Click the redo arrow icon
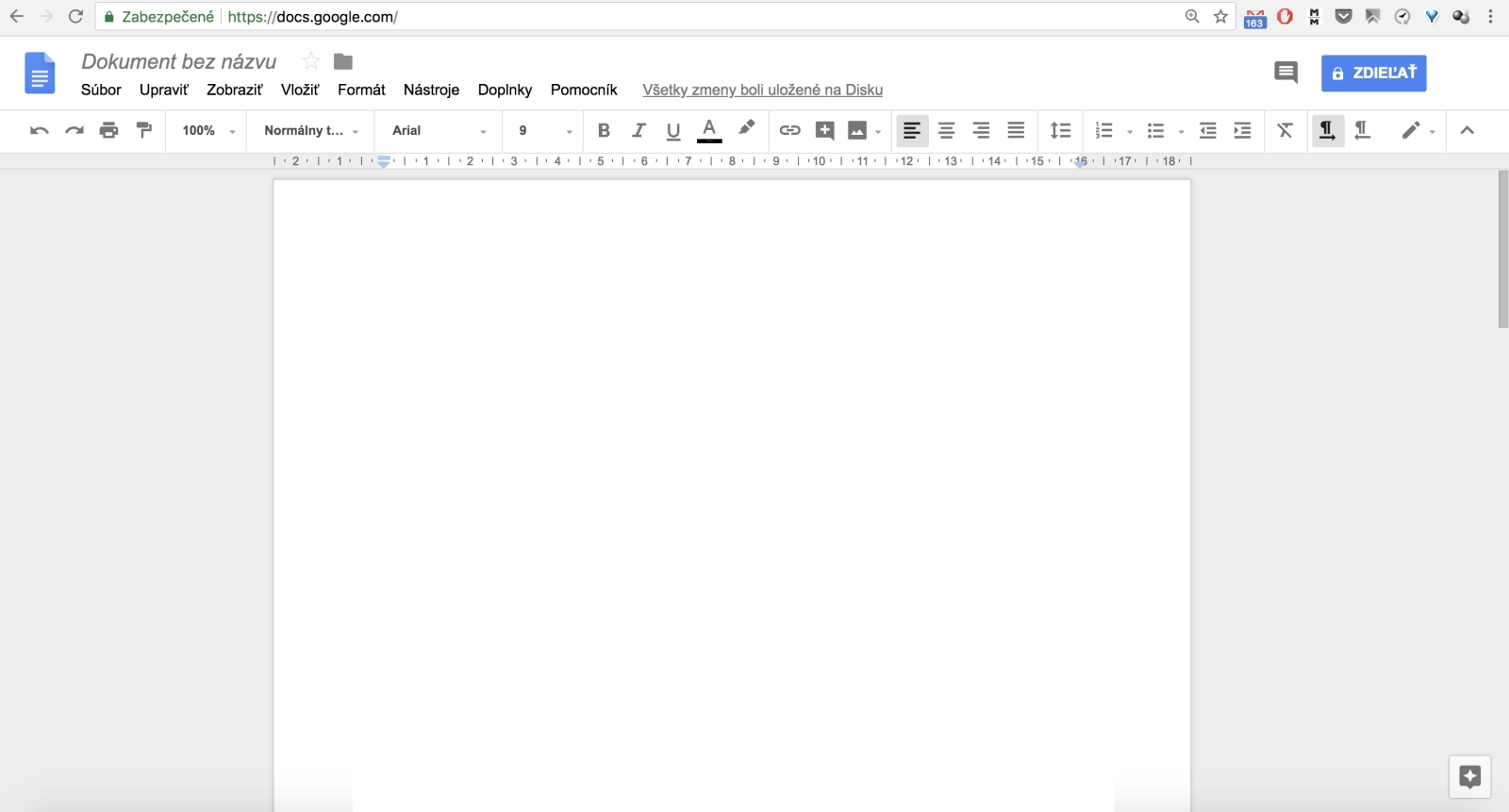Screen dimensions: 1509x812 click(75, 131)
